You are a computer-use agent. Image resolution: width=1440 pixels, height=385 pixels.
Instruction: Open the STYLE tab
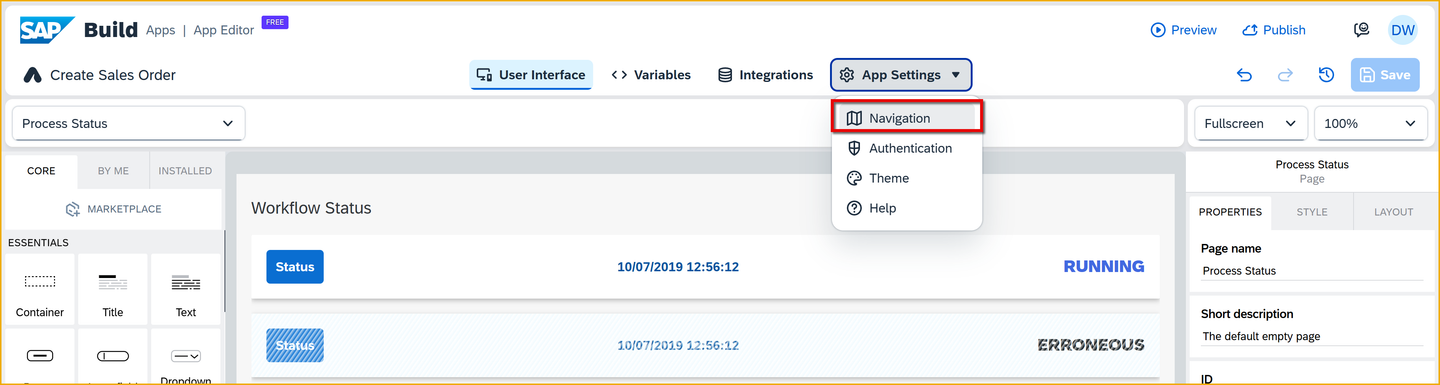tap(1312, 212)
